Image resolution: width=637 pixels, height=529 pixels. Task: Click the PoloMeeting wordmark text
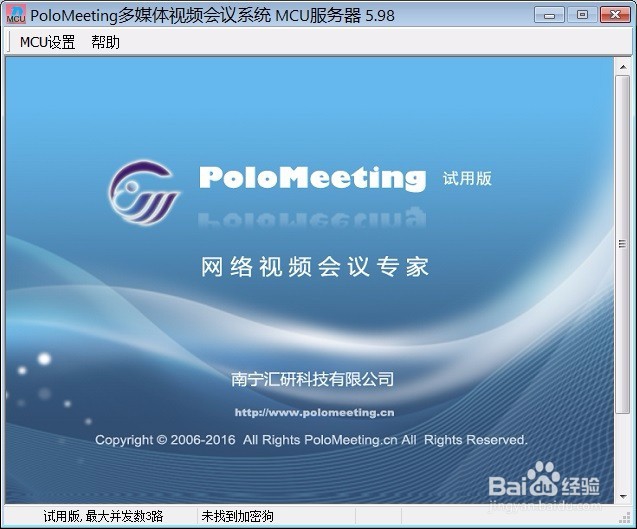tap(312, 178)
